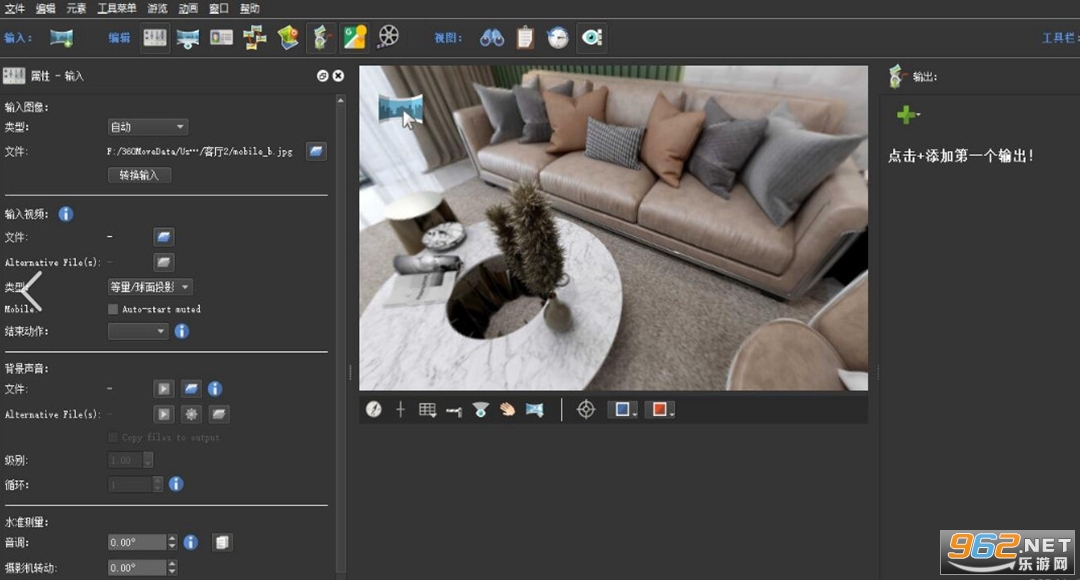Image resolution: width=1080 pixels, height=580 pixels.
Task: Click the 级别 level value field
Action: pyautogui.click(x=126, y=460)
